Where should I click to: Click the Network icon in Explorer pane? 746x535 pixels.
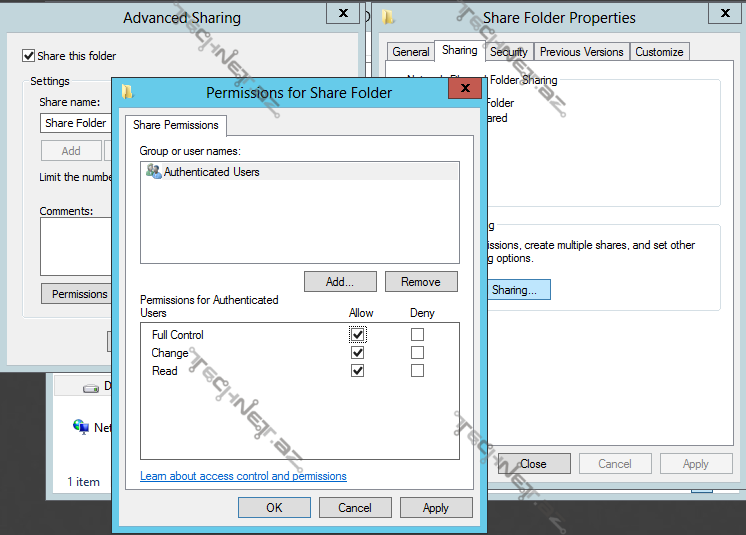81,427
